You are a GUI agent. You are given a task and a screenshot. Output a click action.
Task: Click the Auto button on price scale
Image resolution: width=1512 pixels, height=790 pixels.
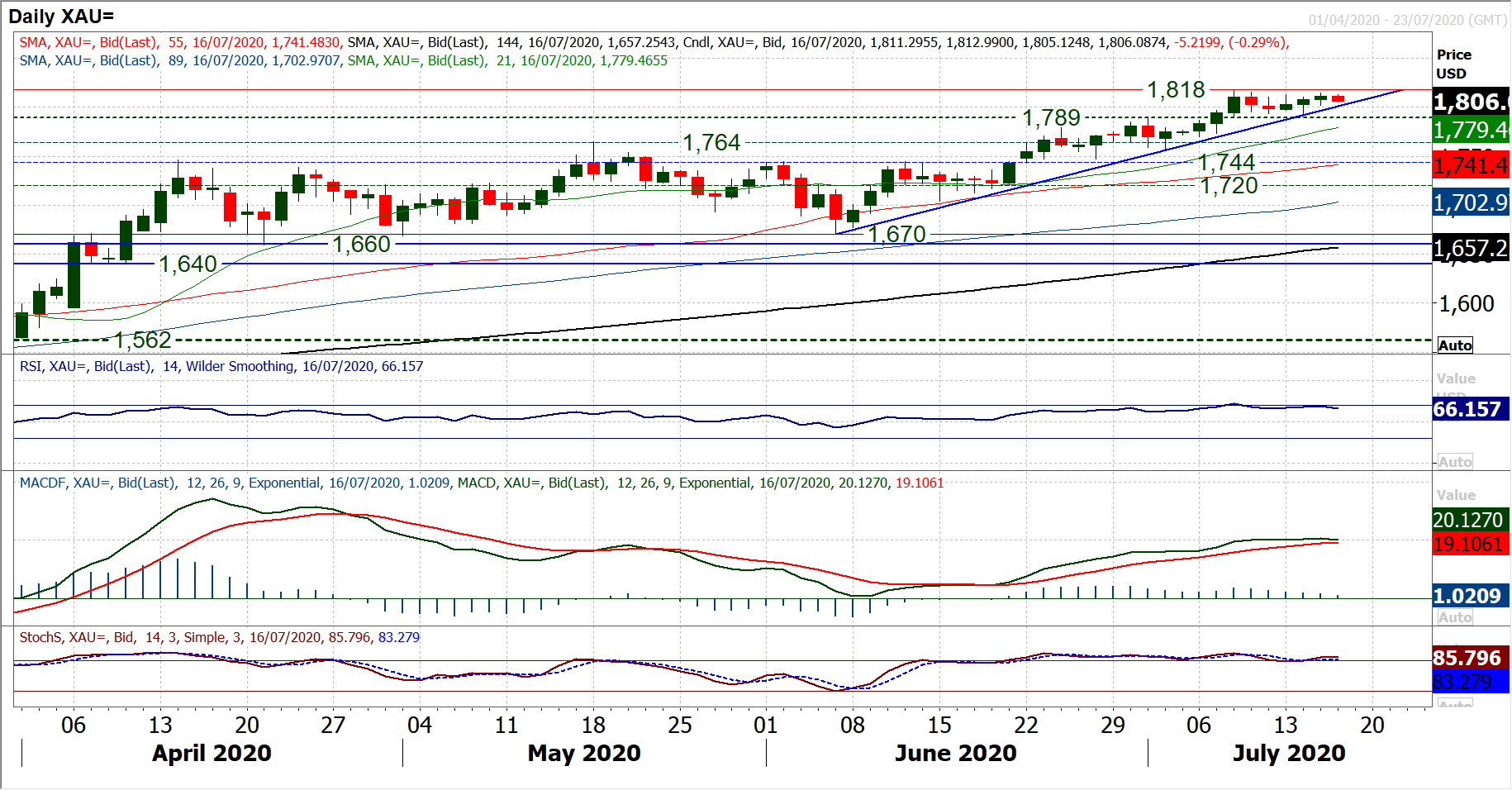(x=1454, y=345)
